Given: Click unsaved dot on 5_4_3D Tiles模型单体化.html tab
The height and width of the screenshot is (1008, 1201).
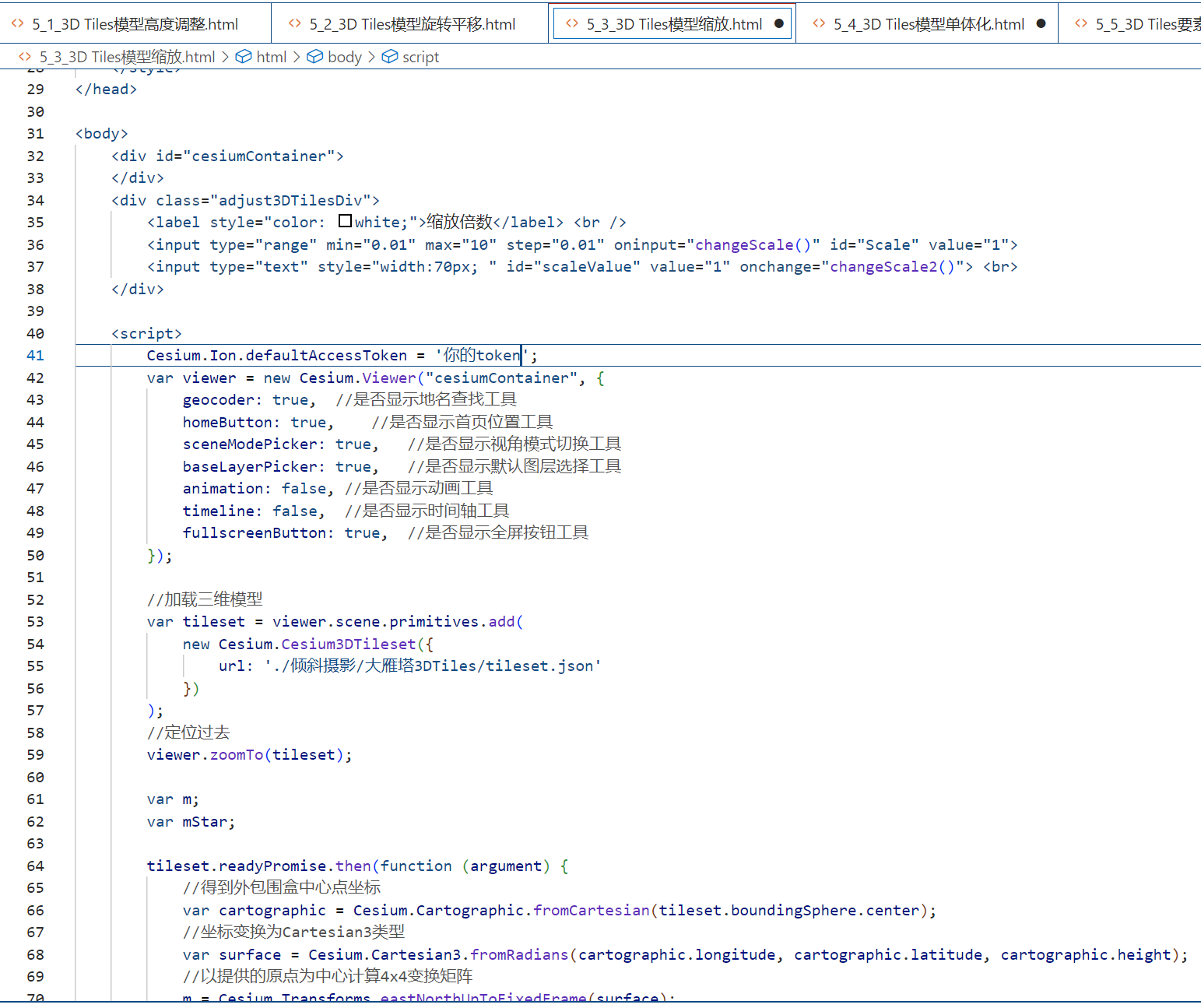Looking at the screenshot, I should pos(1041,23).
